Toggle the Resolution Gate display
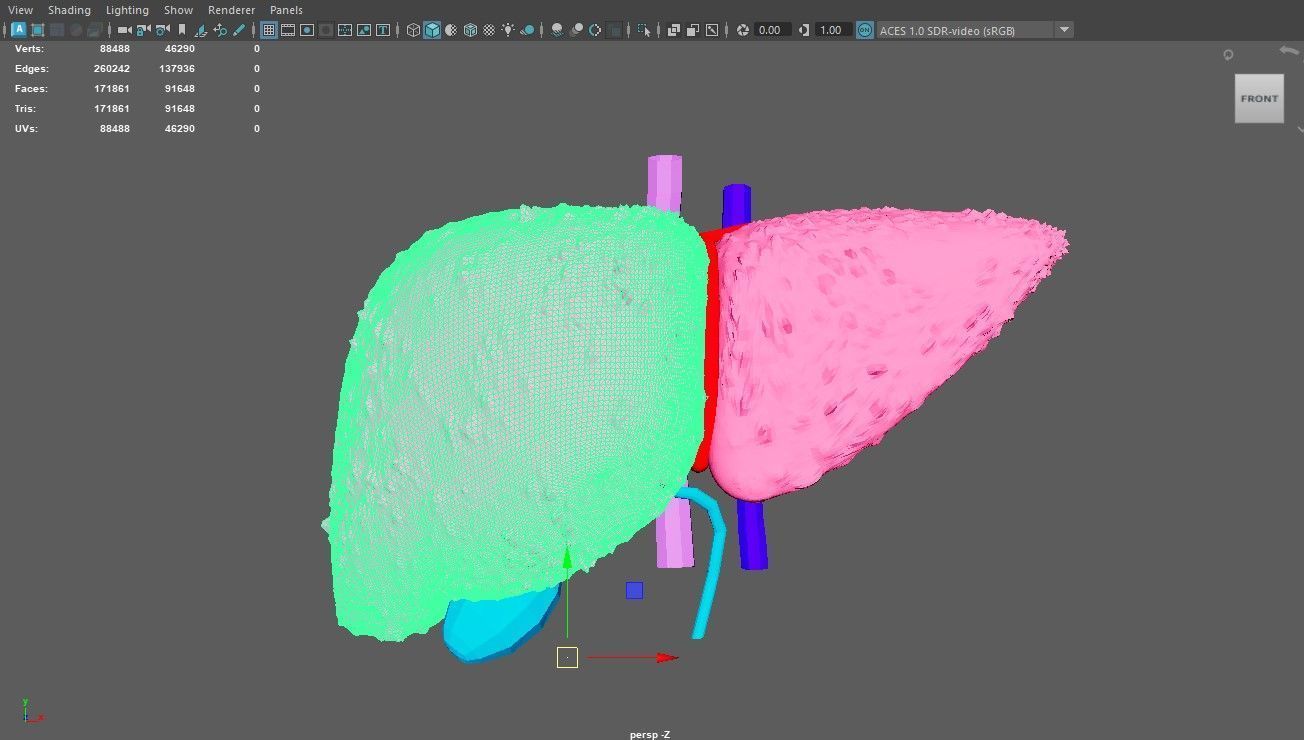Screen dimensions: 1304x740 pos(307,30)
